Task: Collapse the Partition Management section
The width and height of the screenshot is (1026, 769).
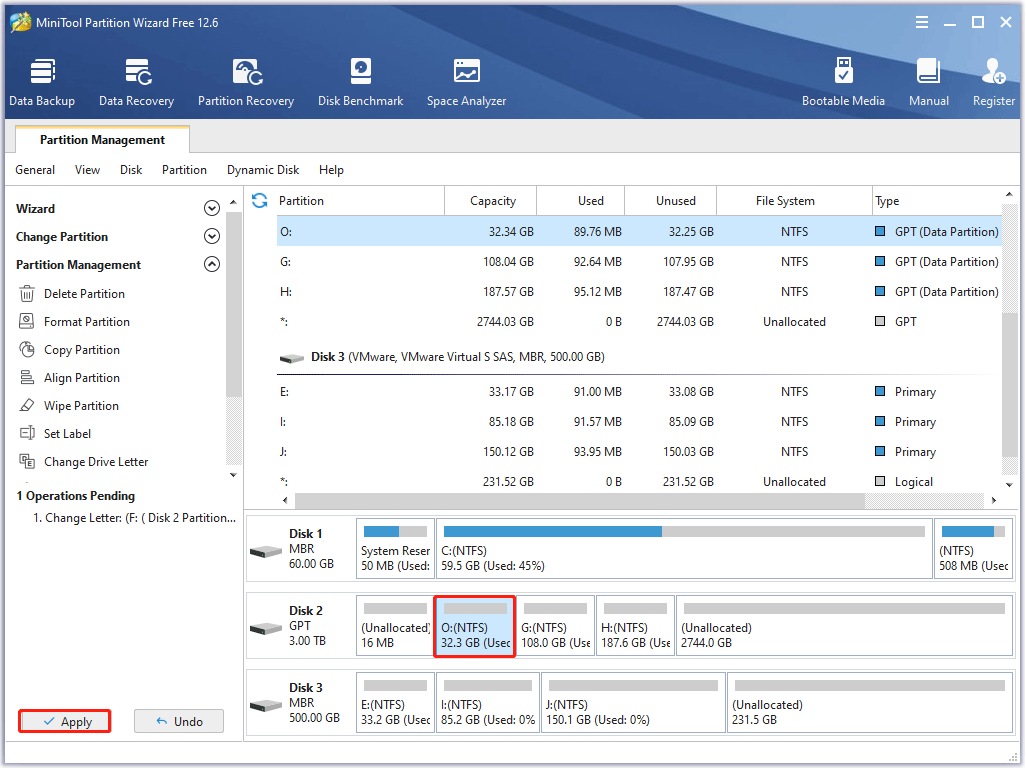Action: [211, 264]
